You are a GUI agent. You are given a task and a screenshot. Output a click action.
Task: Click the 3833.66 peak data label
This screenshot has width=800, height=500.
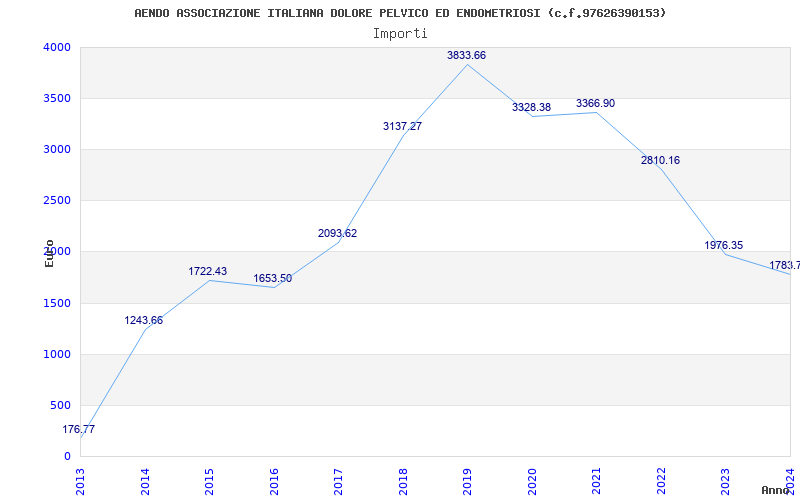click(x=466, y=56)
